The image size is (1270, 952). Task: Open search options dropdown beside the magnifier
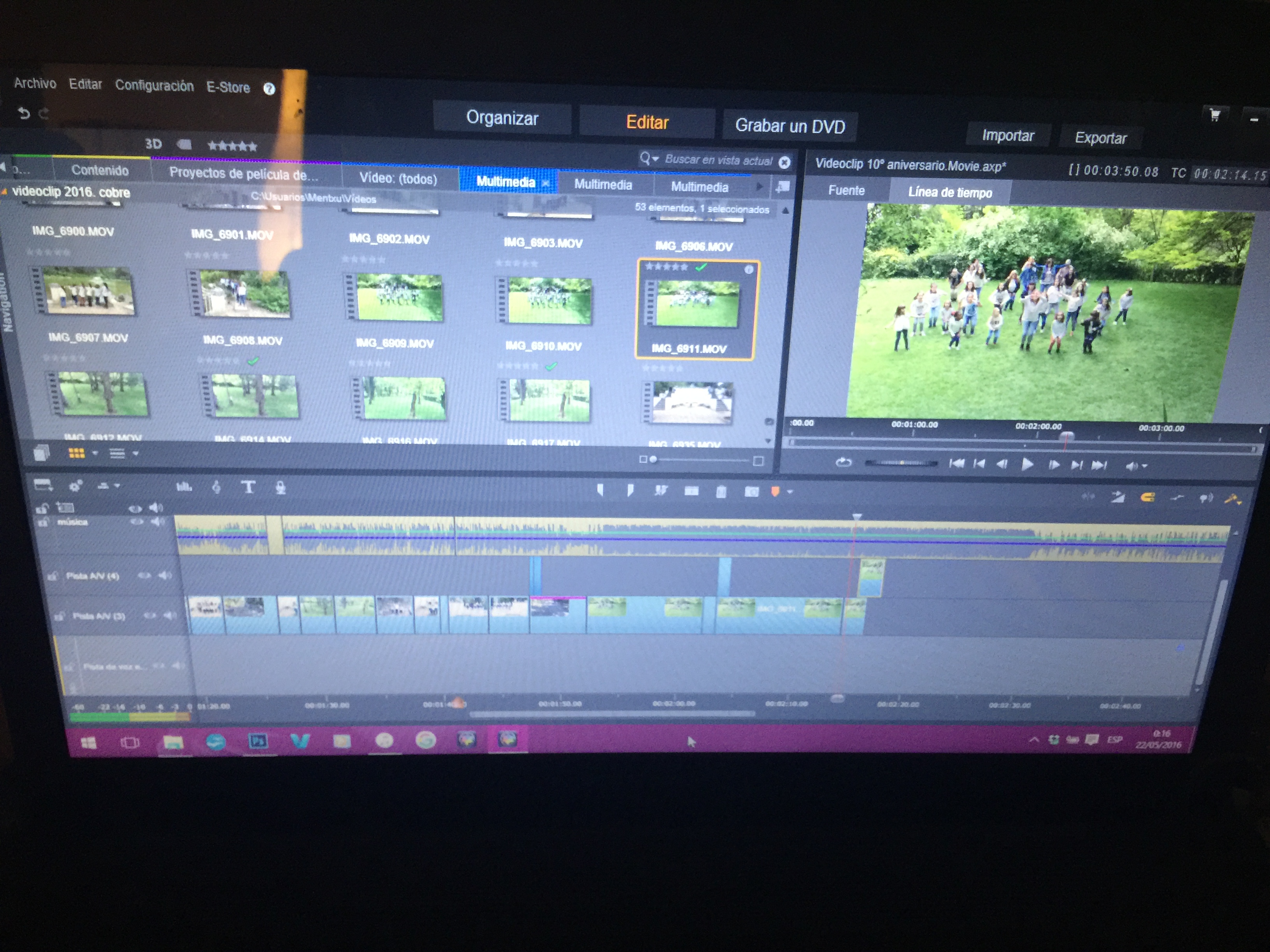(x=656, y=159)
